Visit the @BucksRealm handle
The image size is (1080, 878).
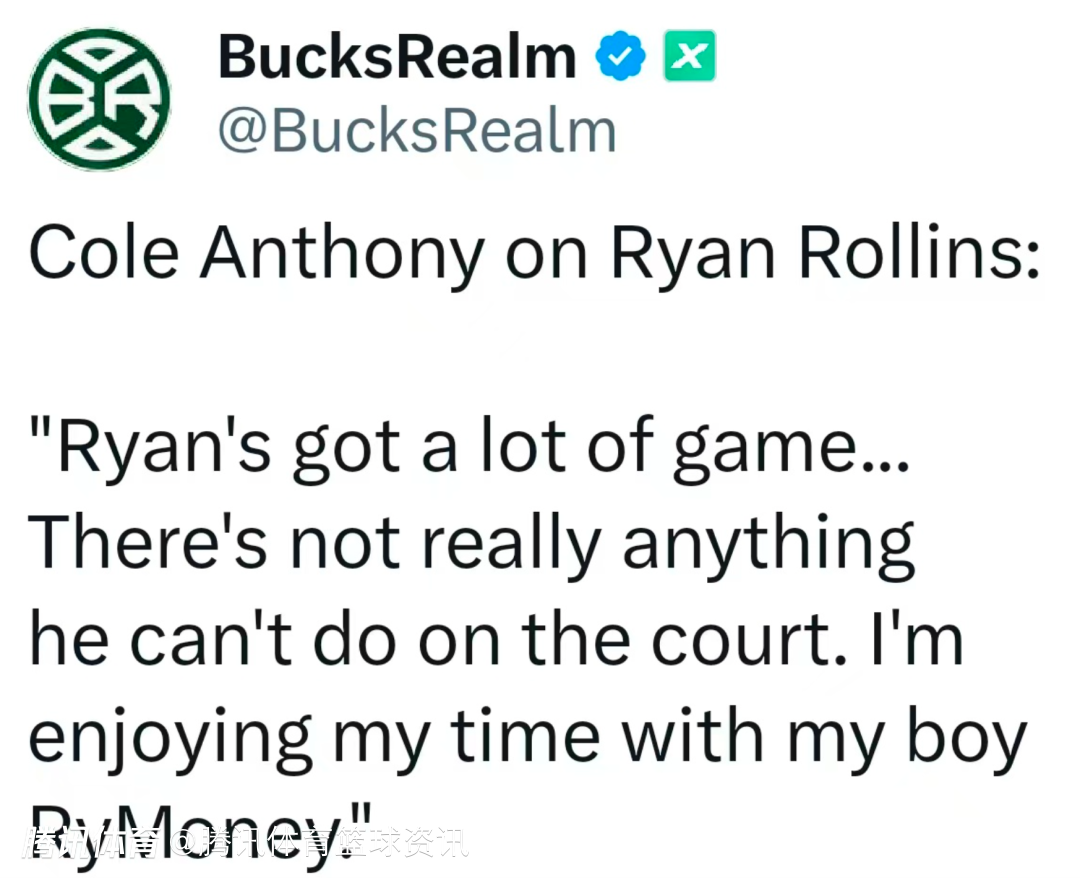coord(417,132)
